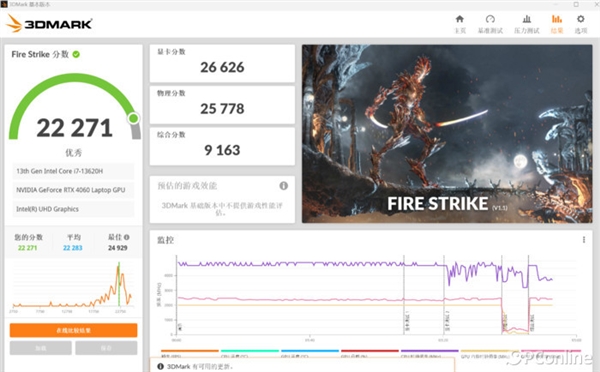Image resolution: width=600 pixels, height=372 pixels.
Task: Toggle the orange frame rate legend line
Action: tap(190, 351)
